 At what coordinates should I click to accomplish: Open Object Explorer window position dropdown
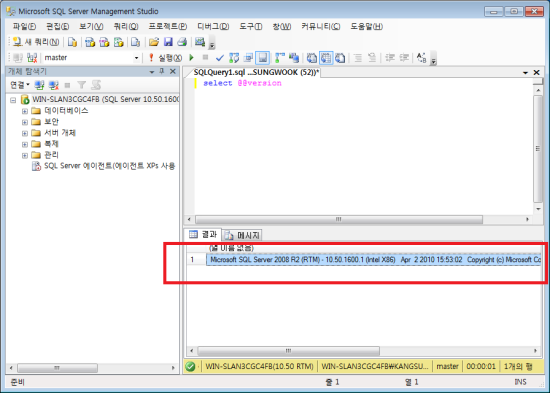tap(152, 72)
